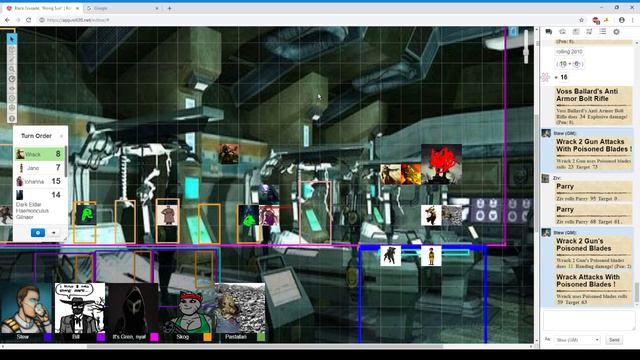Click the Bill player avatar portrait

[80, 308]
